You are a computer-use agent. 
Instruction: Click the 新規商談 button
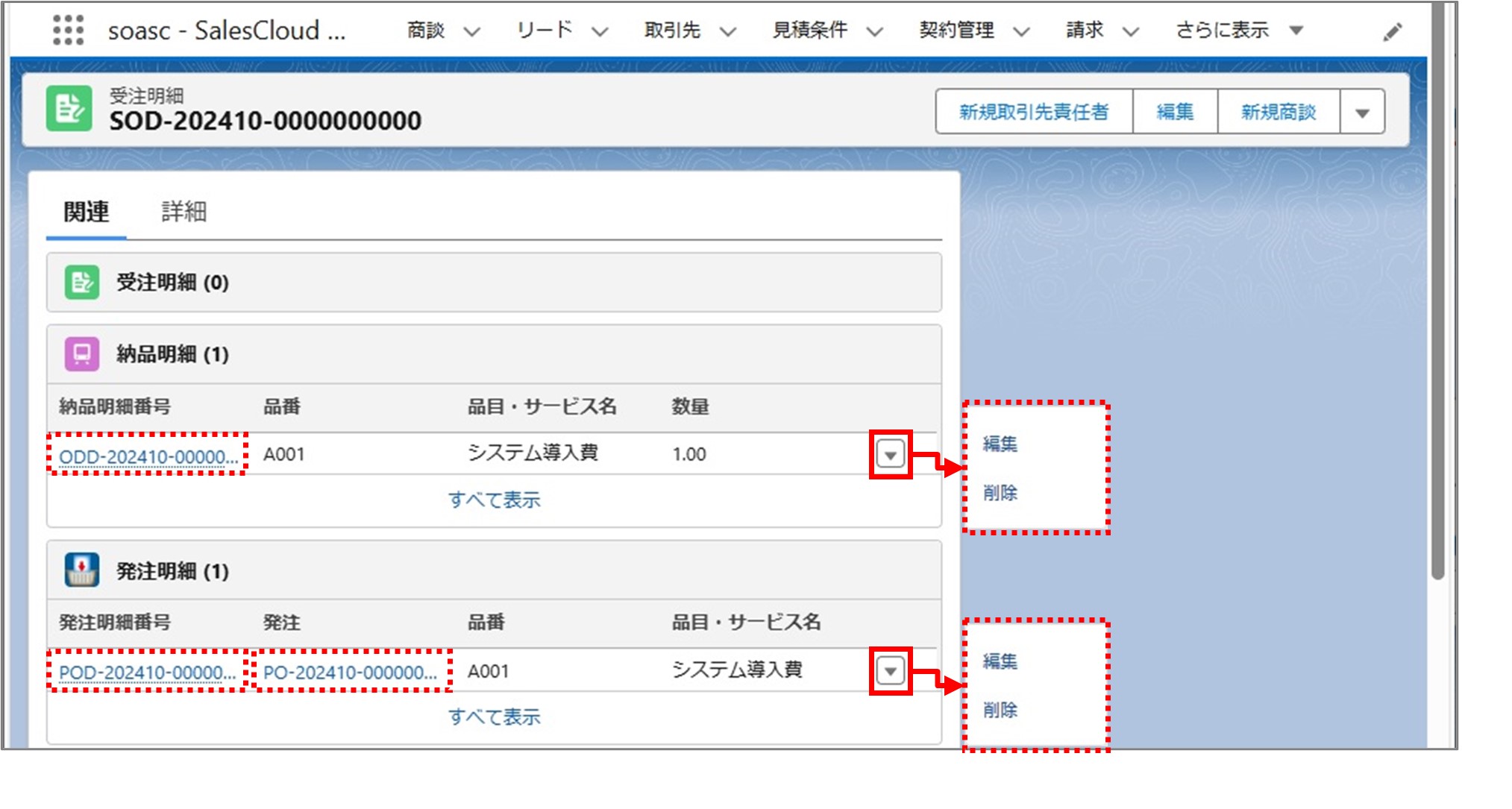point(1279,112)
